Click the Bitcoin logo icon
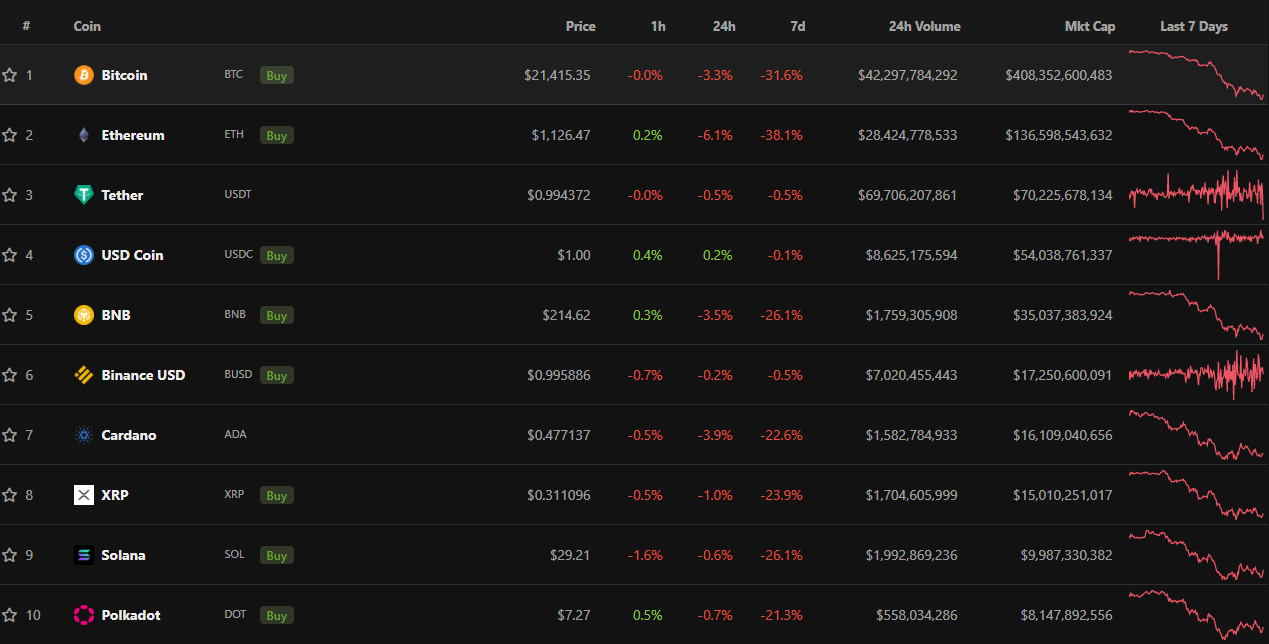The width and height of the screenshot is (1269, 644). click(x=84, y=75)
